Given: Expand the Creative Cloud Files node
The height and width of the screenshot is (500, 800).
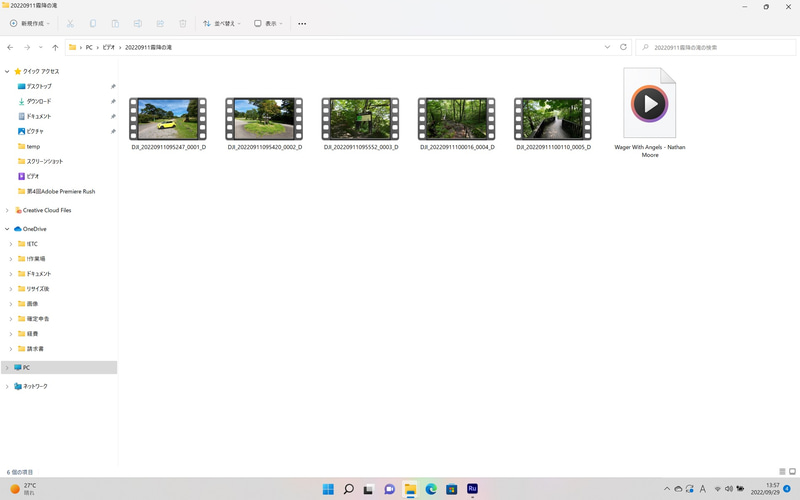Looking at the screenshot, I should click(x=7, y=210).
